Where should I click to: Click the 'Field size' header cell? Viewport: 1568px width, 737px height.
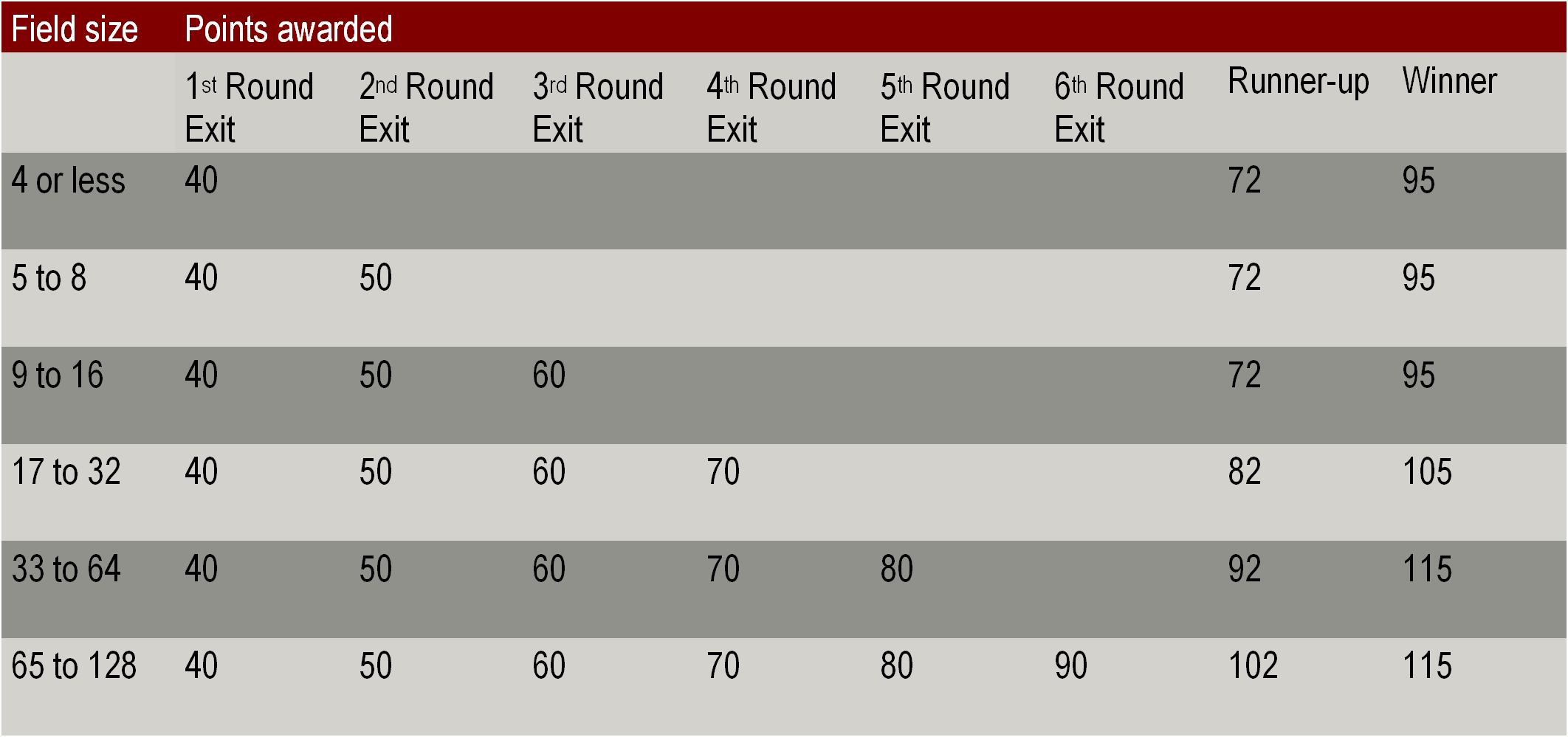[x=75, y=30]
